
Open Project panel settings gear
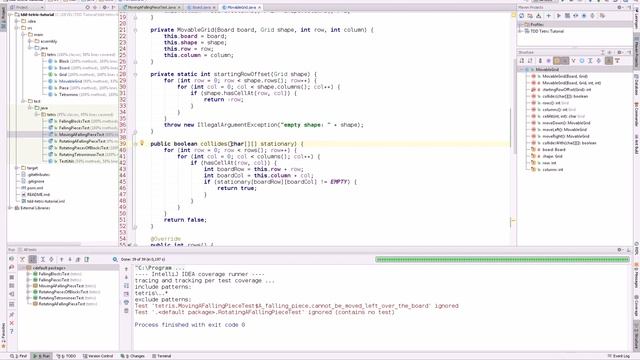(x=104, y=7)
